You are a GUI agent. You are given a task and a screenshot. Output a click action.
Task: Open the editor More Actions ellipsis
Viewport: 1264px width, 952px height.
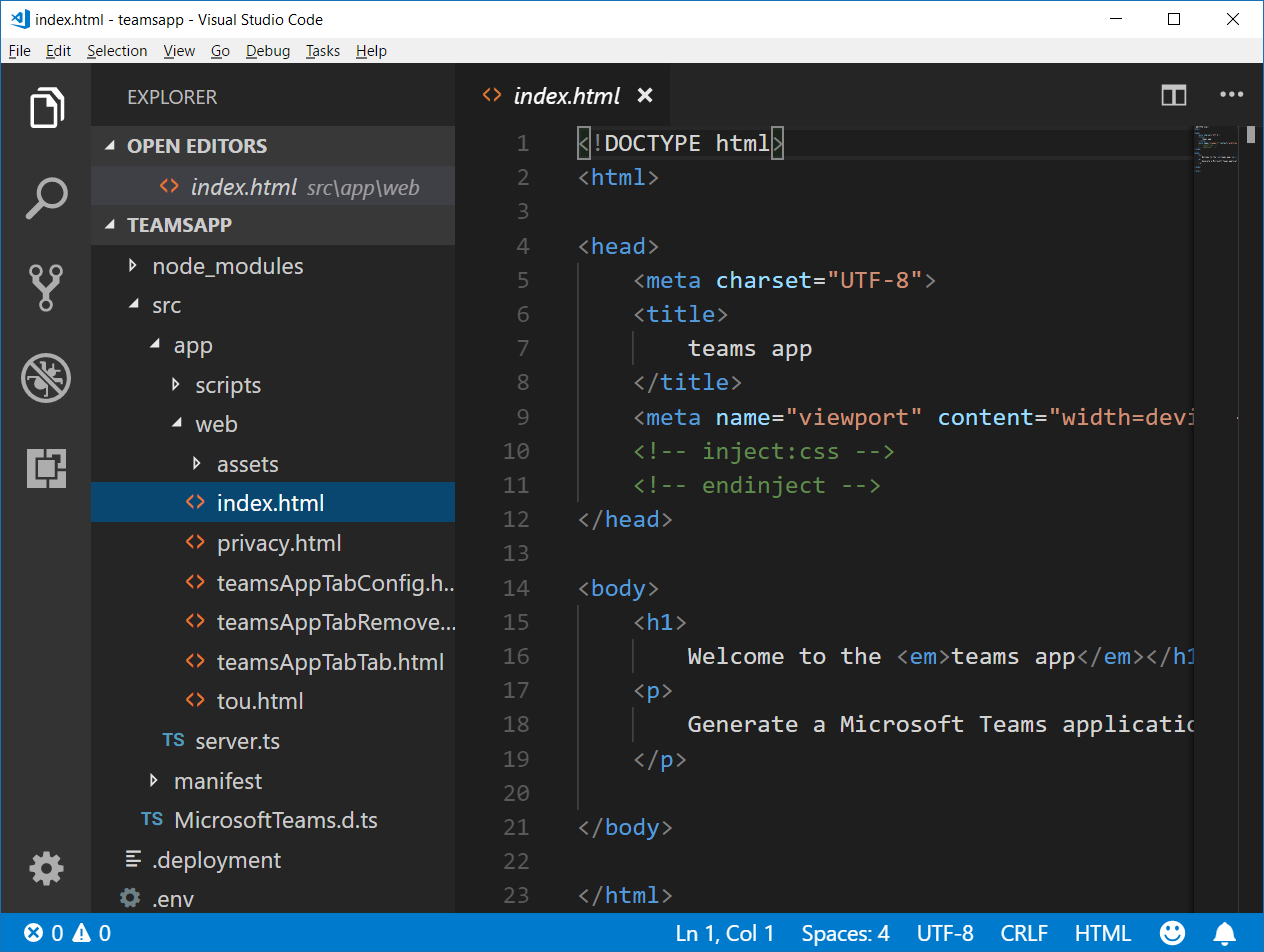pos(1231,96)
